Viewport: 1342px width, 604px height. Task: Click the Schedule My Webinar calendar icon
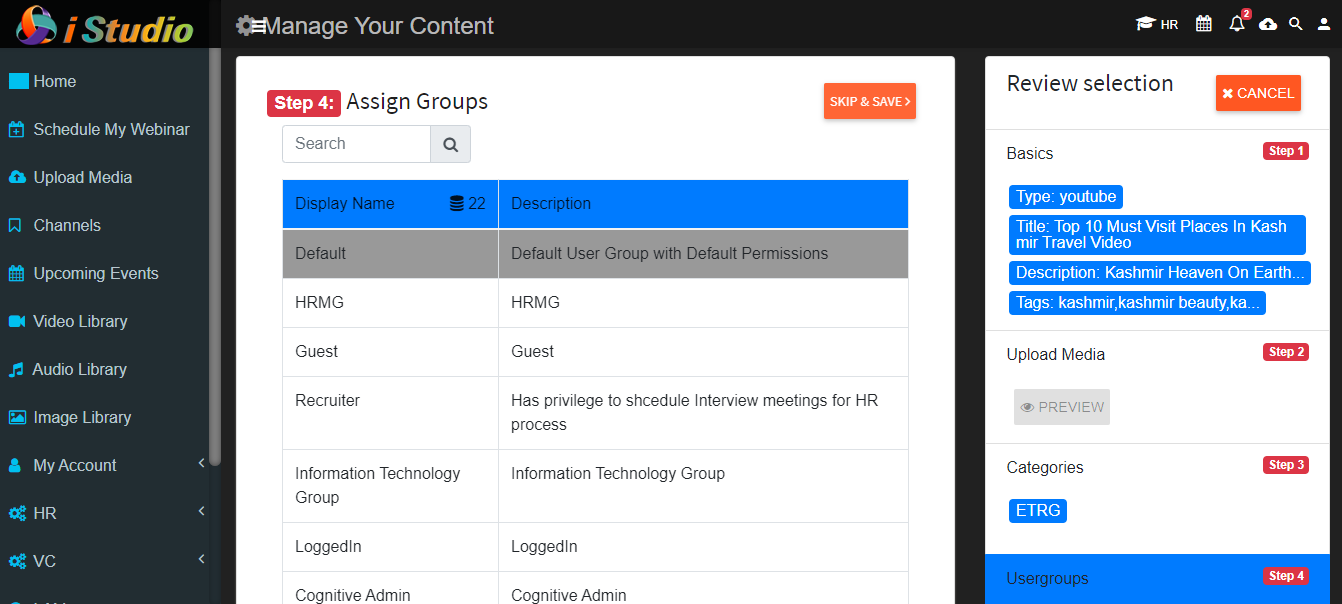click(x=17, y=129)
